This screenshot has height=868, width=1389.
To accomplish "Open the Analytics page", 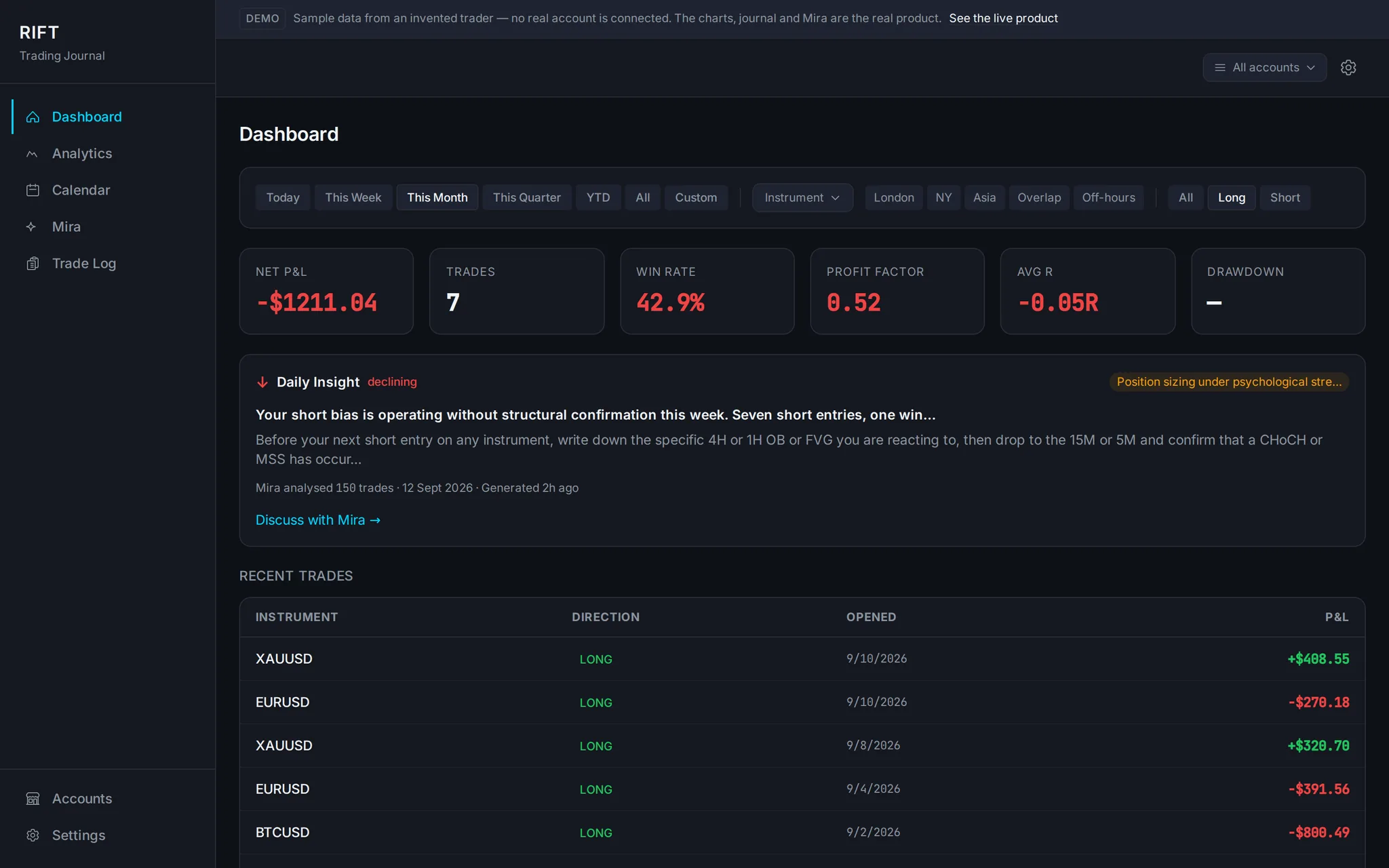I will pyautogui.click(x=109, y=154).
